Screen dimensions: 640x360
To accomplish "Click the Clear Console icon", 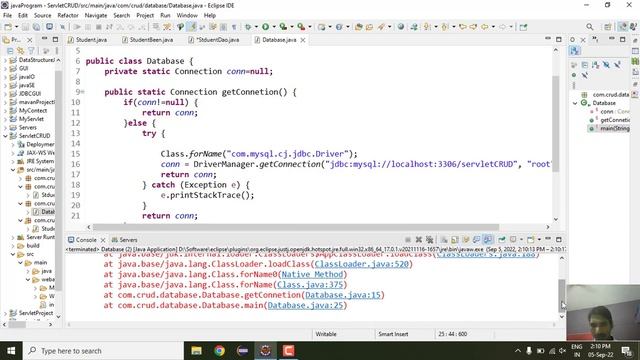I will [444, 240].
